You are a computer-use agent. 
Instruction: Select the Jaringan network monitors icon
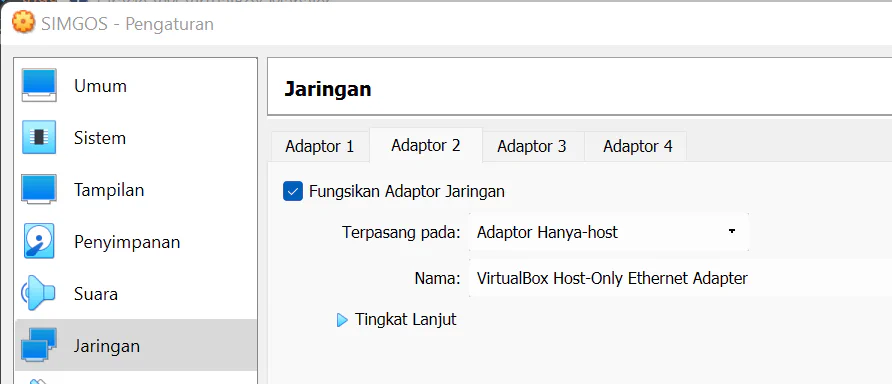pyautogui.click(x=39, y=345)
